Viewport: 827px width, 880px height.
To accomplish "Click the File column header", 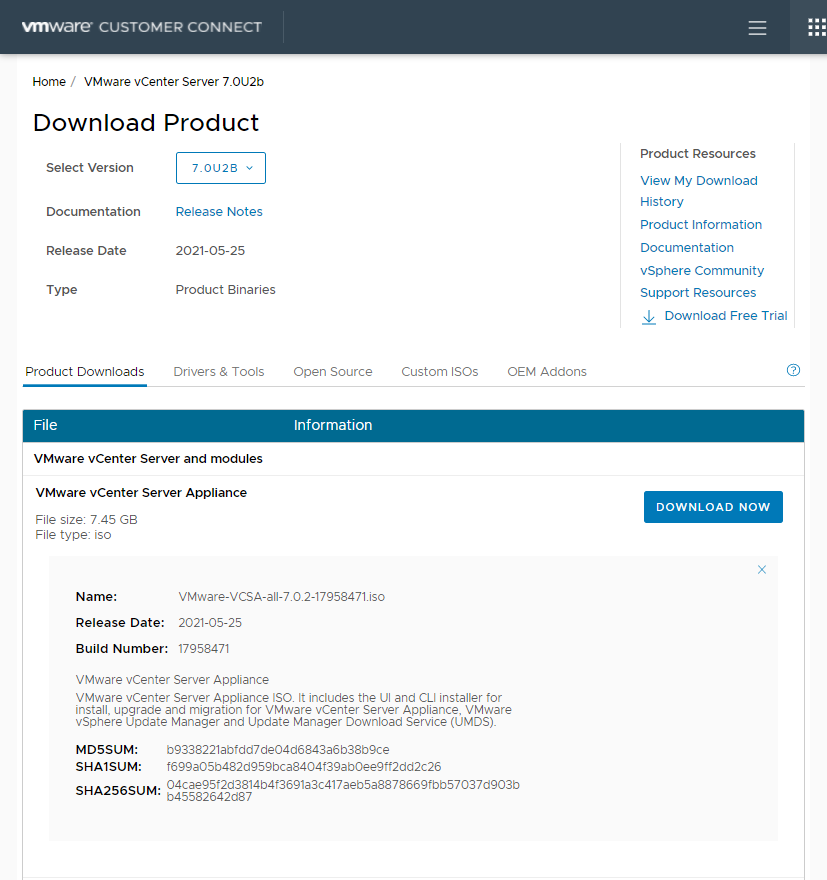I will coord(45,425).
